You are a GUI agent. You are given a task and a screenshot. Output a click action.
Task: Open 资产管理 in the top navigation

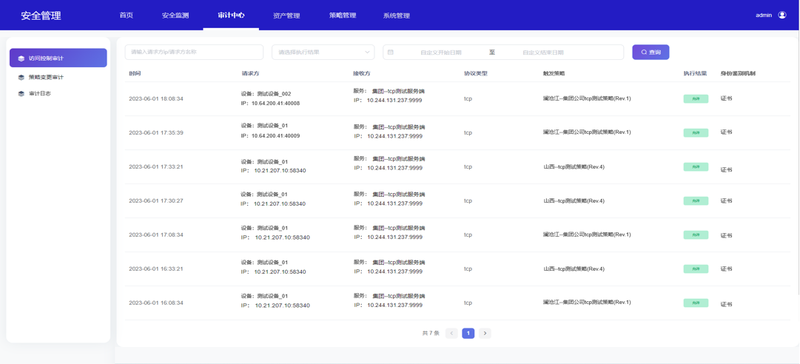[x=286, y=15]
